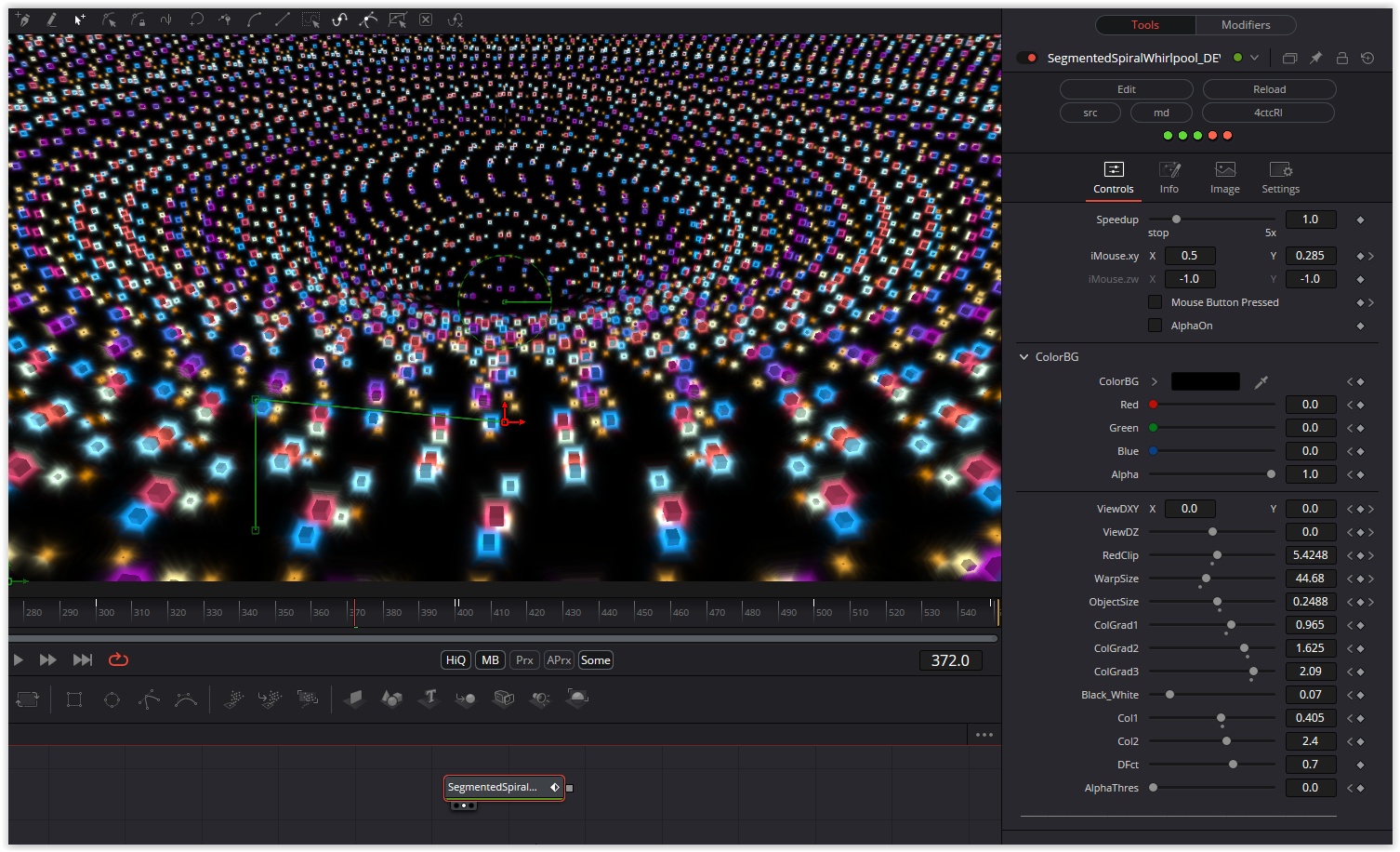The image size is (1400, 852).
Task: Open the tool color dropdown chevron
Action: click(1254, 58)
